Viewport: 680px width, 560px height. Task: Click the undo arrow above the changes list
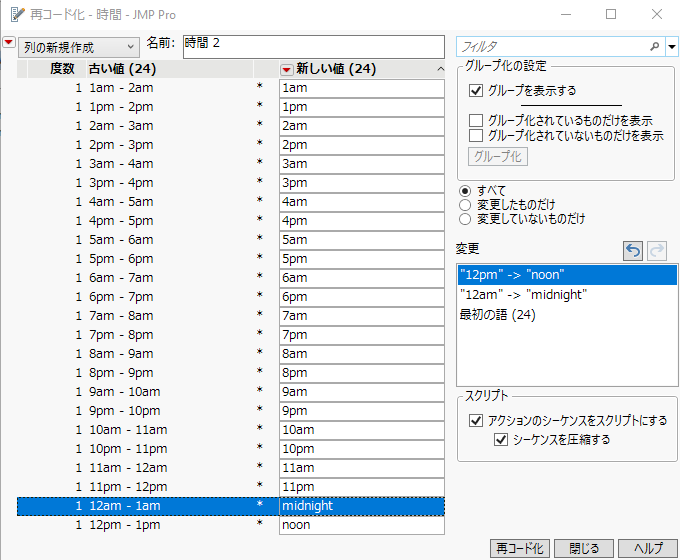coord(633,251)
